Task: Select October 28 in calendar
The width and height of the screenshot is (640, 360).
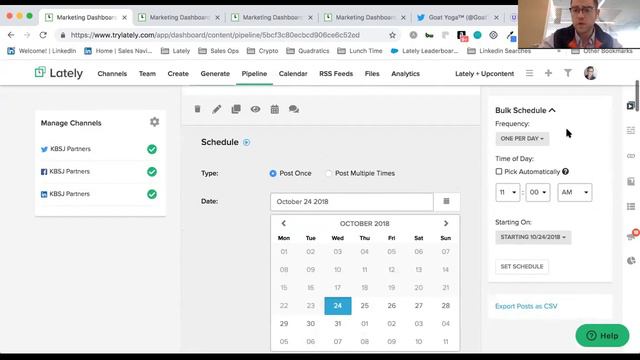Action: 445,306
